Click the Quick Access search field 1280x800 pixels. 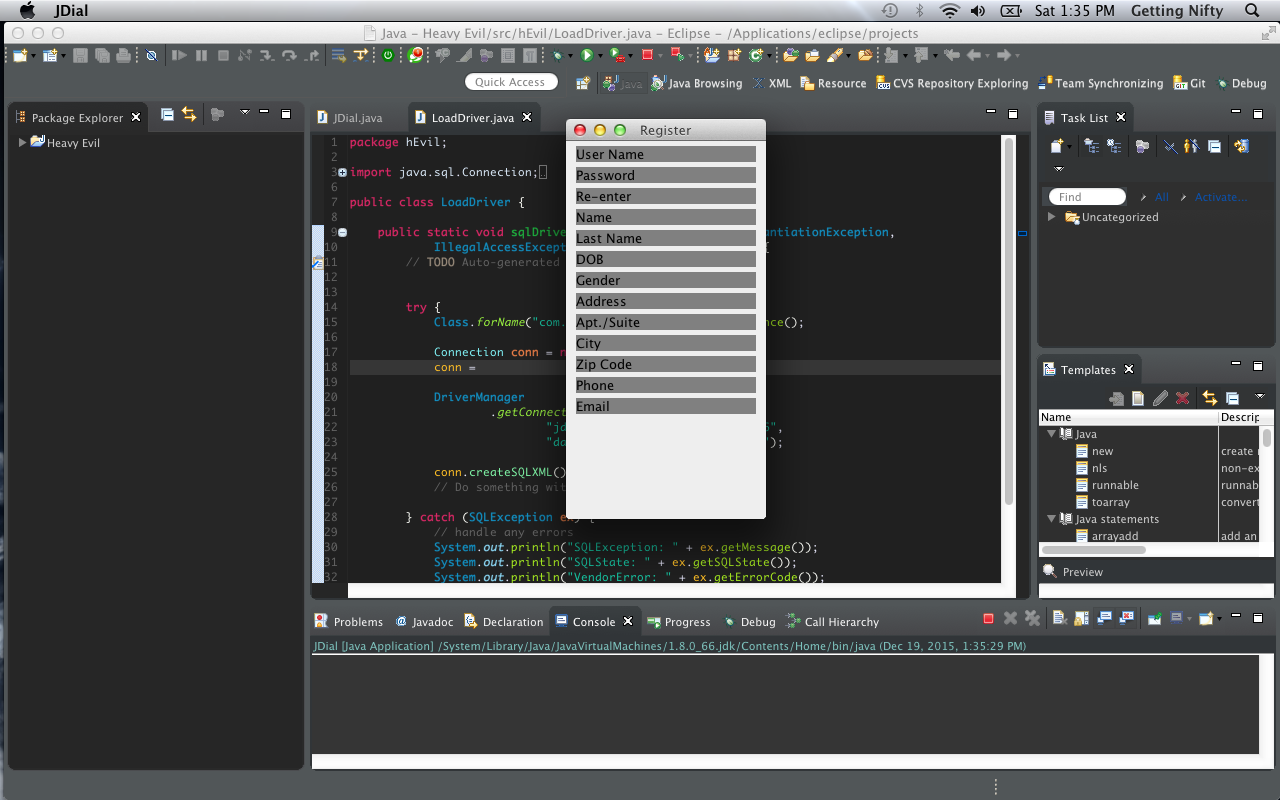pyautogui.click(x=511, y=82)
